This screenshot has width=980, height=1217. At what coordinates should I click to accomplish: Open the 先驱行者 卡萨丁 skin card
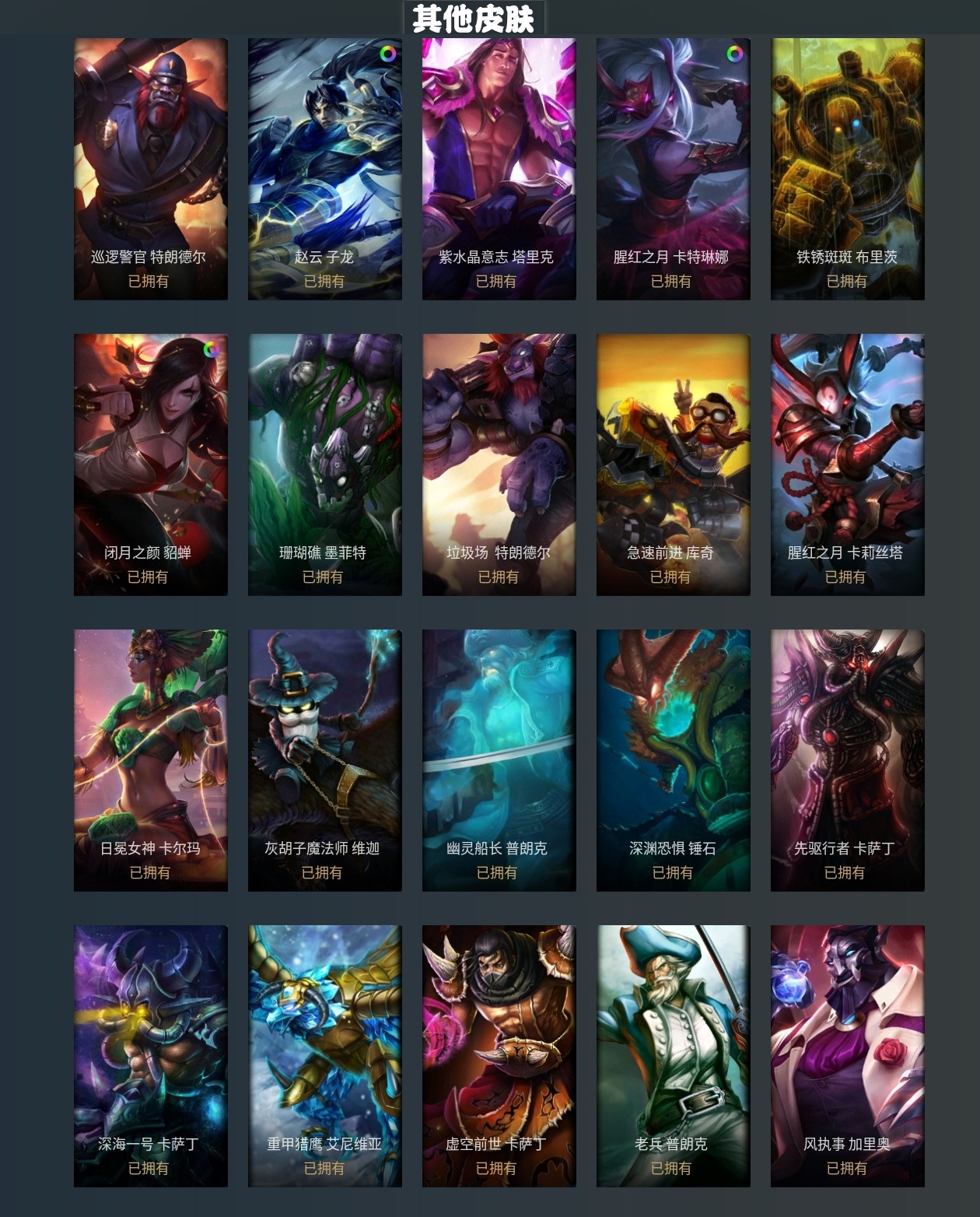[848, 760]
